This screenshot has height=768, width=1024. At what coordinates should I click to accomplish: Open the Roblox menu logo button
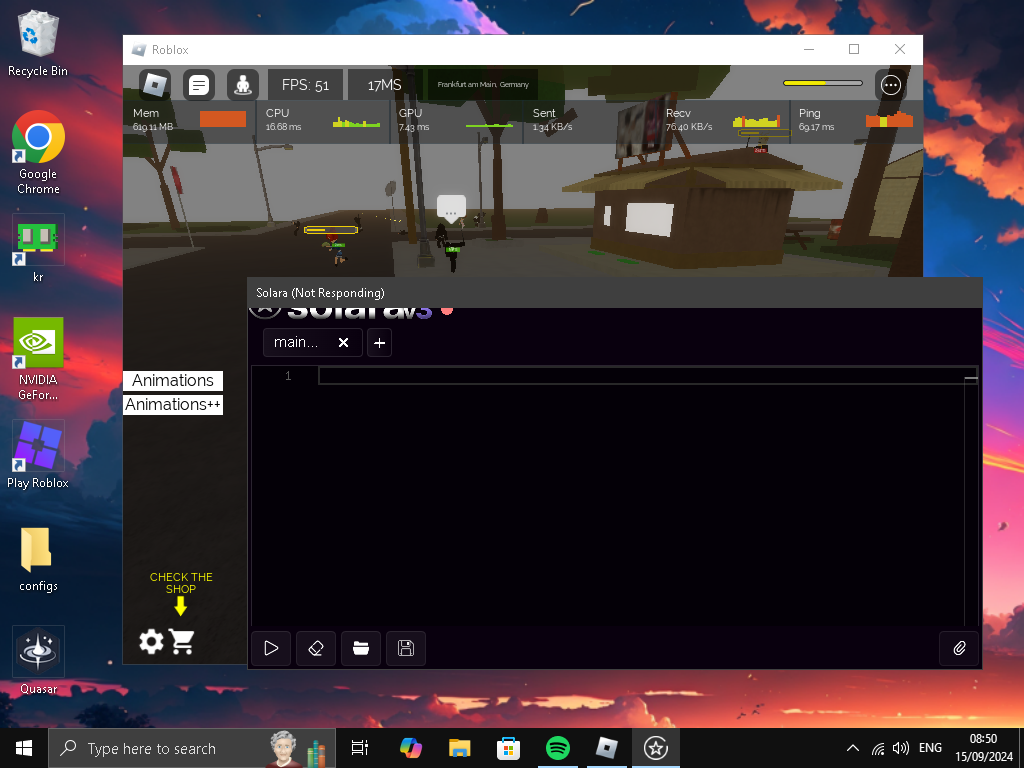pos(155,85)
